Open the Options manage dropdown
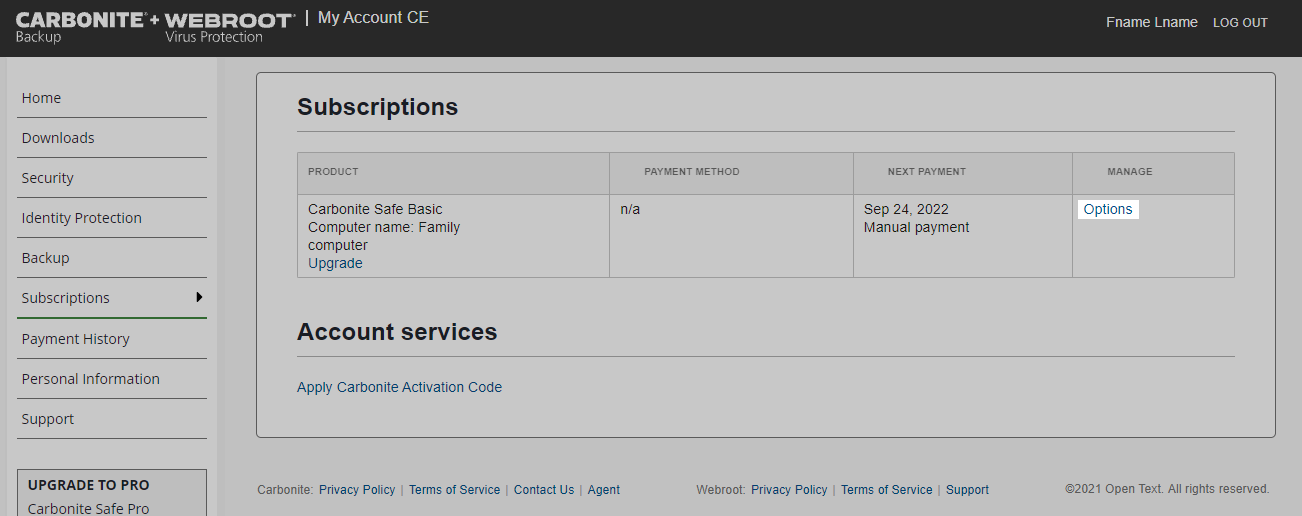Viewport: 1302px width, 516px height. point(1108,209)
